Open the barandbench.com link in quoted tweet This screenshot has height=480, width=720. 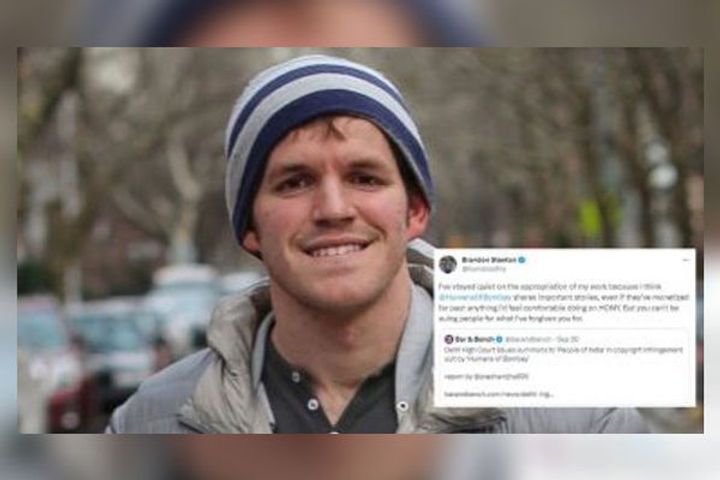coord(499,394)
